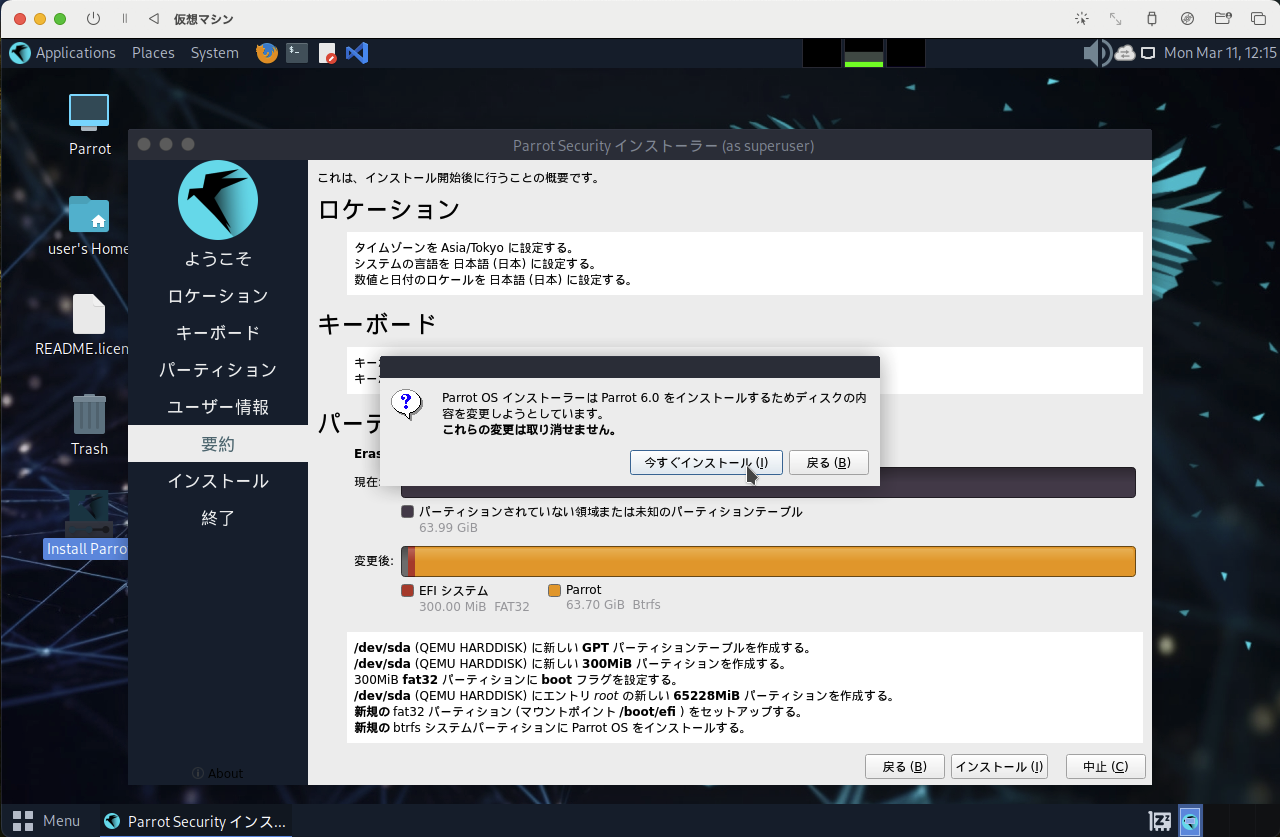The width and height of the screenshot is (1280, 837).
Task: Click the Parrot logo in the Applications menu
Action: [x=20, y=53]
